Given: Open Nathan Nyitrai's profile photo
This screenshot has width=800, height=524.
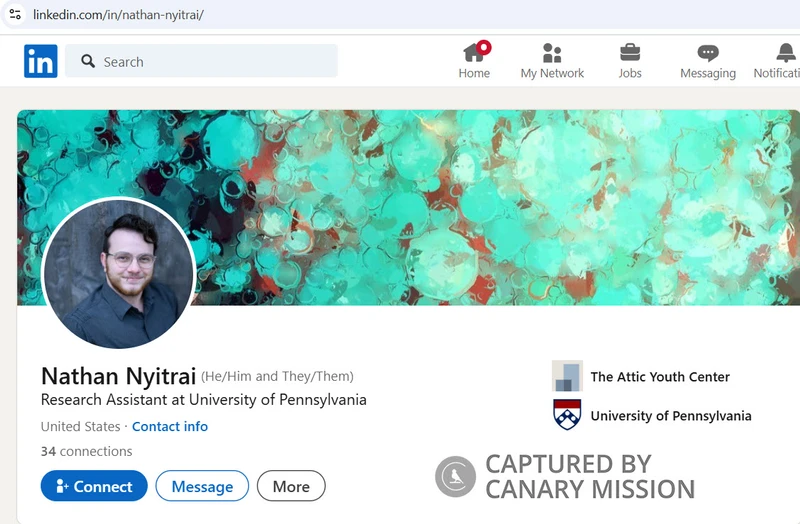Looking at the screenshot, I should [x=119, y=274].
